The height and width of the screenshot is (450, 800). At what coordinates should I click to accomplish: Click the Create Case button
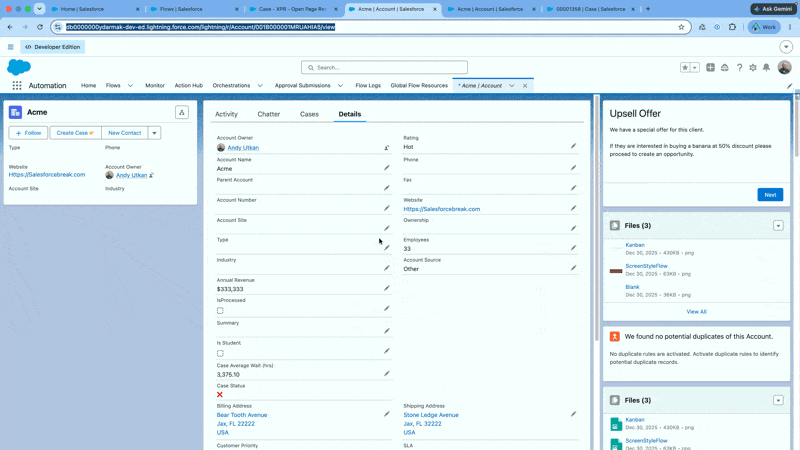click(x=75, y=133)
